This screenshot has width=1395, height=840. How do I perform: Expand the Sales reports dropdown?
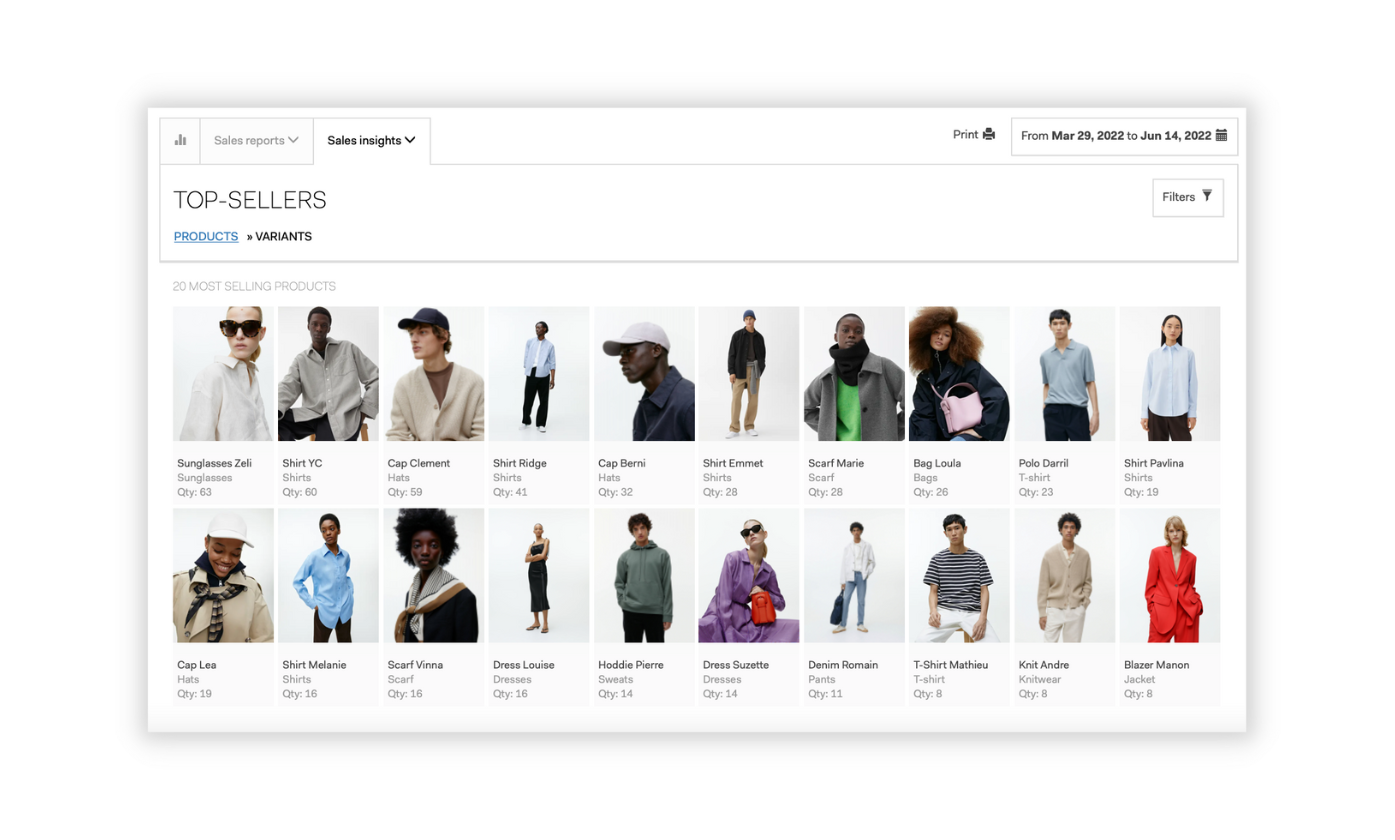pos(256,140)
